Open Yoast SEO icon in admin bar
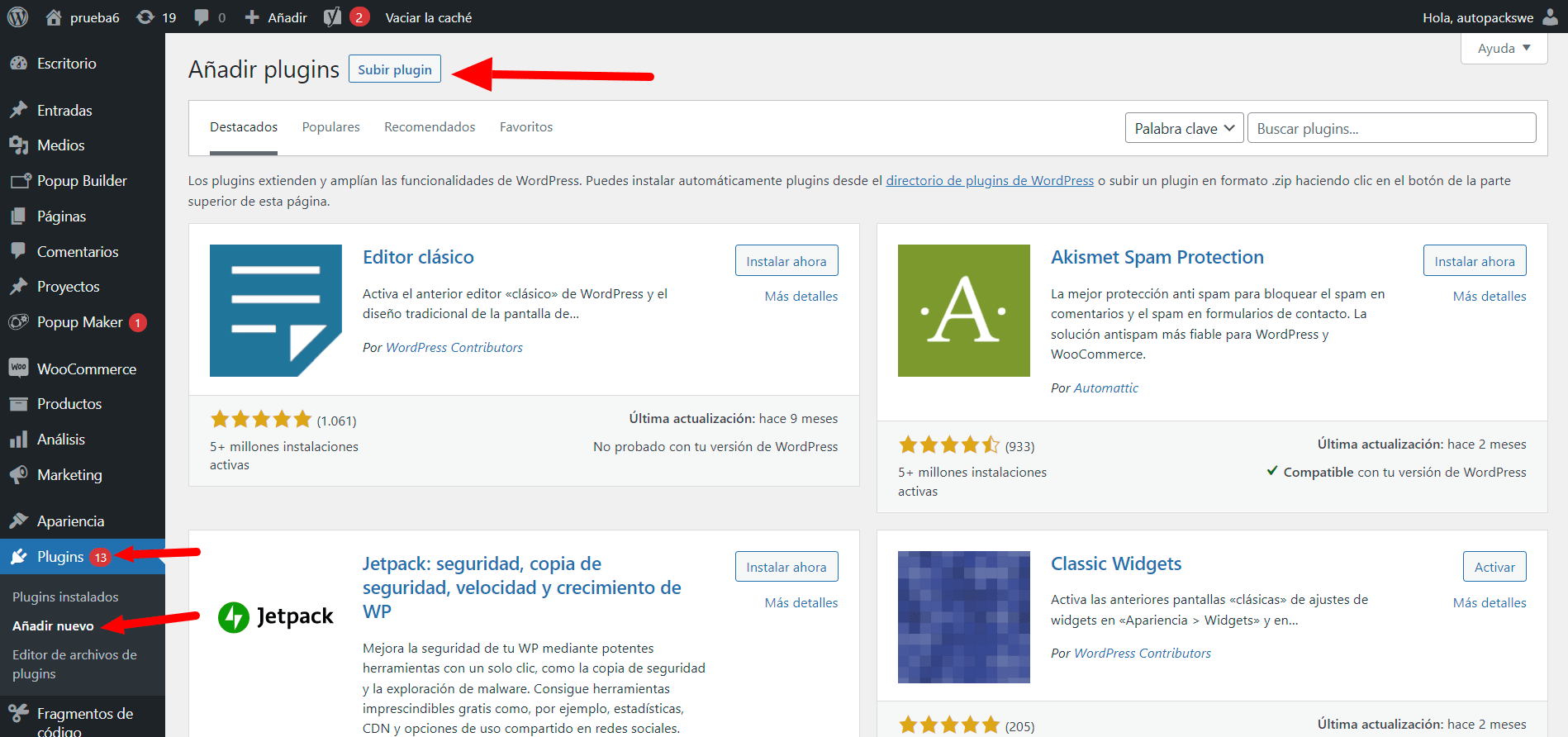The height and width of the screenshot is (737, 1568). 332,17
